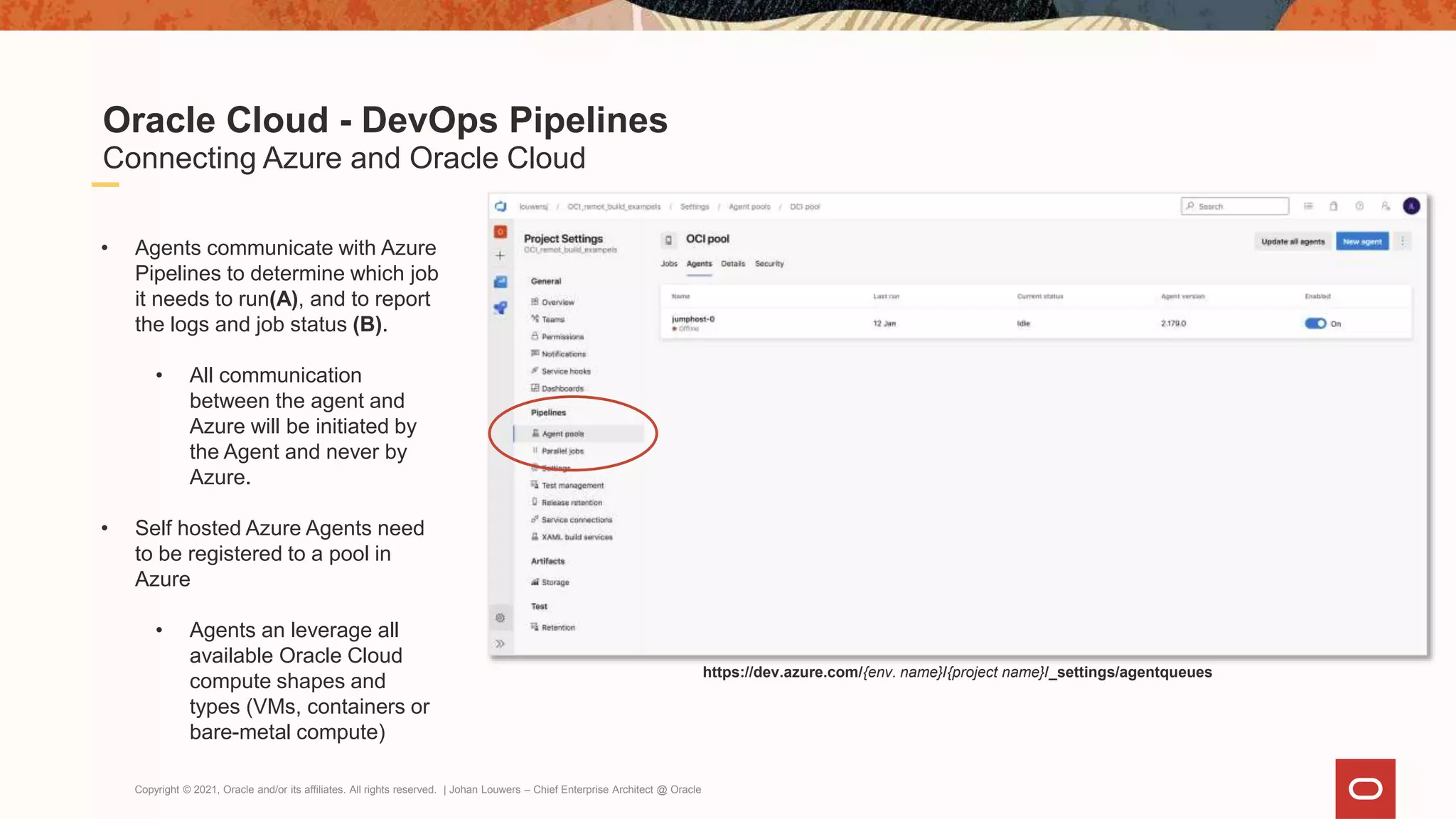Image resolution: width=1456 pixels, height=819 pixels.
Task: Click the Azure DevOps logo icon
Action: click(x=500, y=206)
